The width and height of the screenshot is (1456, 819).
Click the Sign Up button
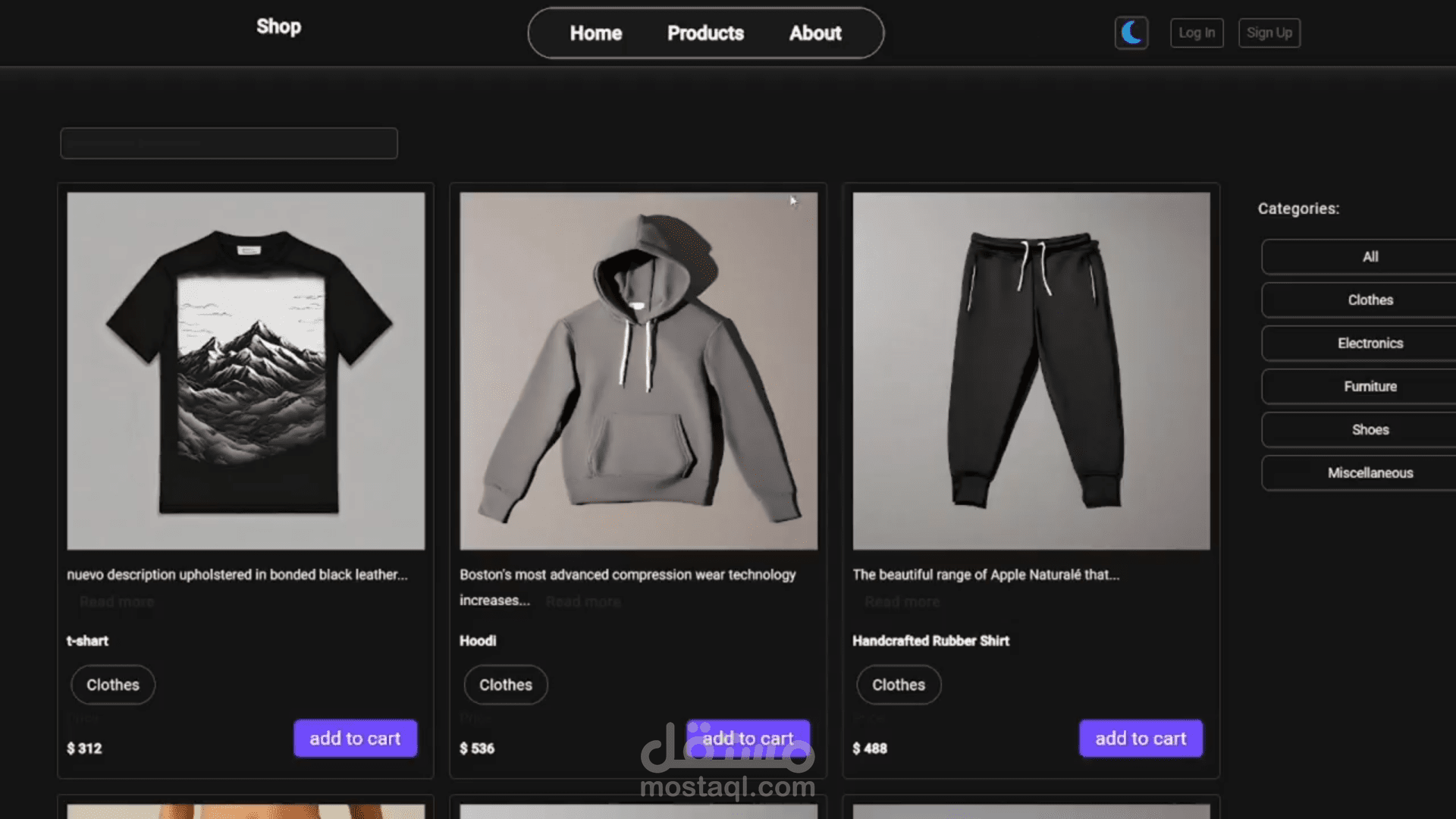[x=1269, y=33]
